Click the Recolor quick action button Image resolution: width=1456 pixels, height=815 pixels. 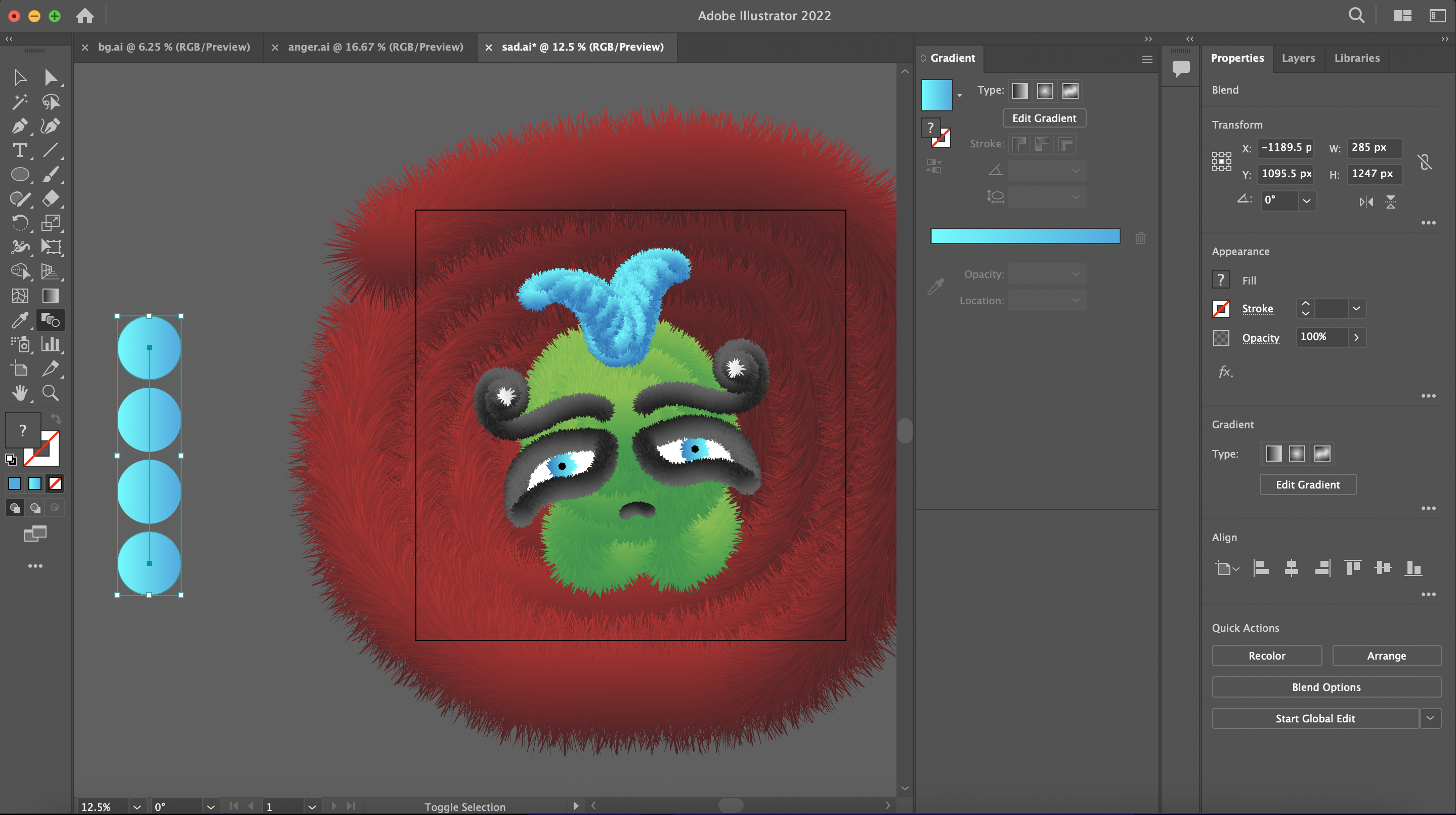(x=1266, y=656)
